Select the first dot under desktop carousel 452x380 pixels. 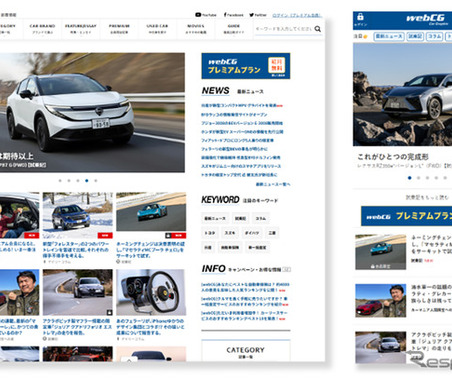pos(60,181)
